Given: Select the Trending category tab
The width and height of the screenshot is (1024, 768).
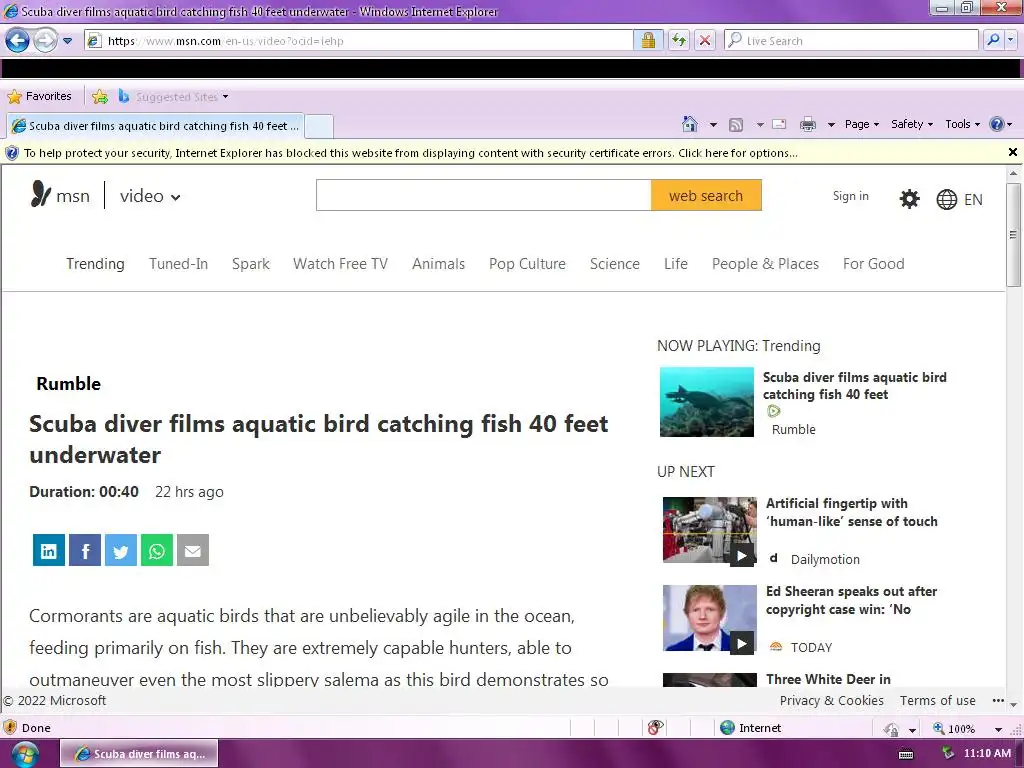Looking at the screenshot, I should (x=95, y=264).
